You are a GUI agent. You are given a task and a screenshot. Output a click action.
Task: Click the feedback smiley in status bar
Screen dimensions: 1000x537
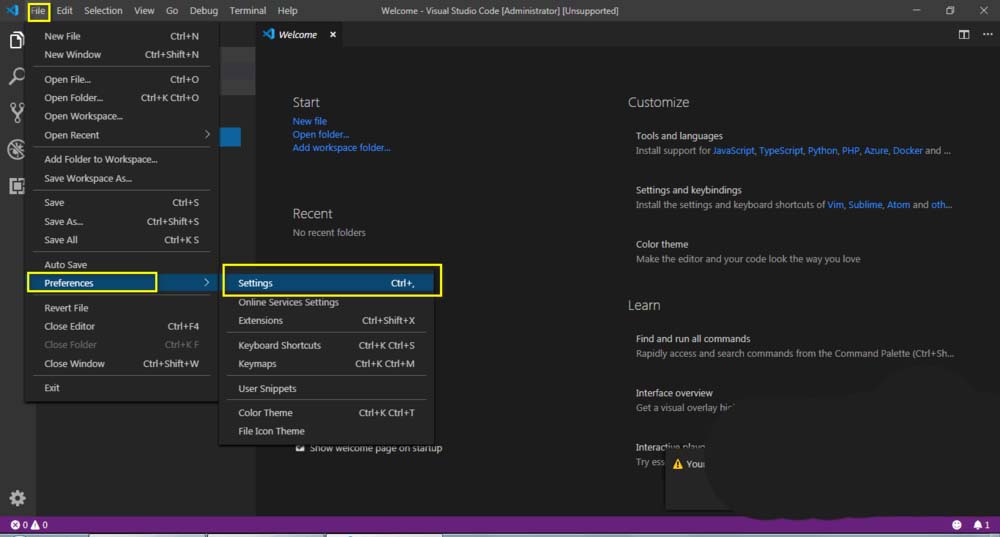(x=956, y=525)
